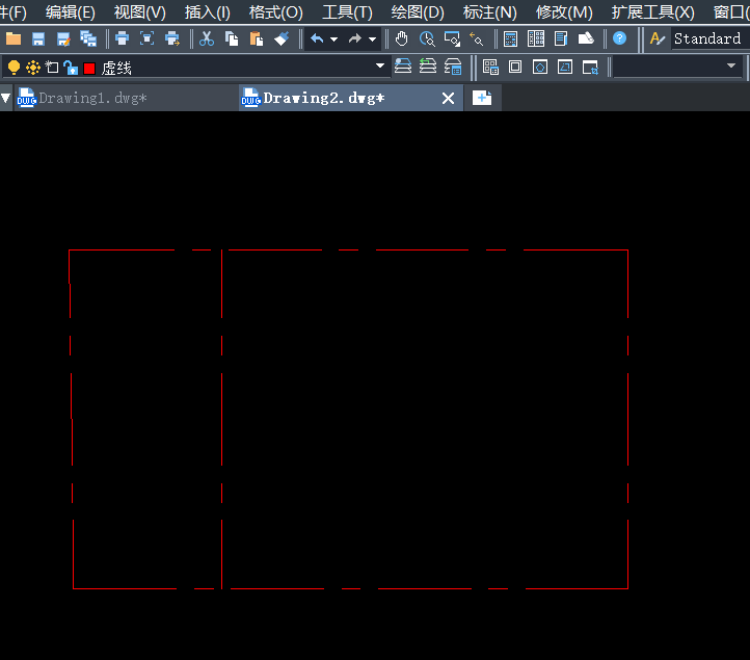Image resolution: width=750 pixels, height=660 pixels.
Task: Click the Publish printer icon with arrow
Action: click(x=172, y=39)
